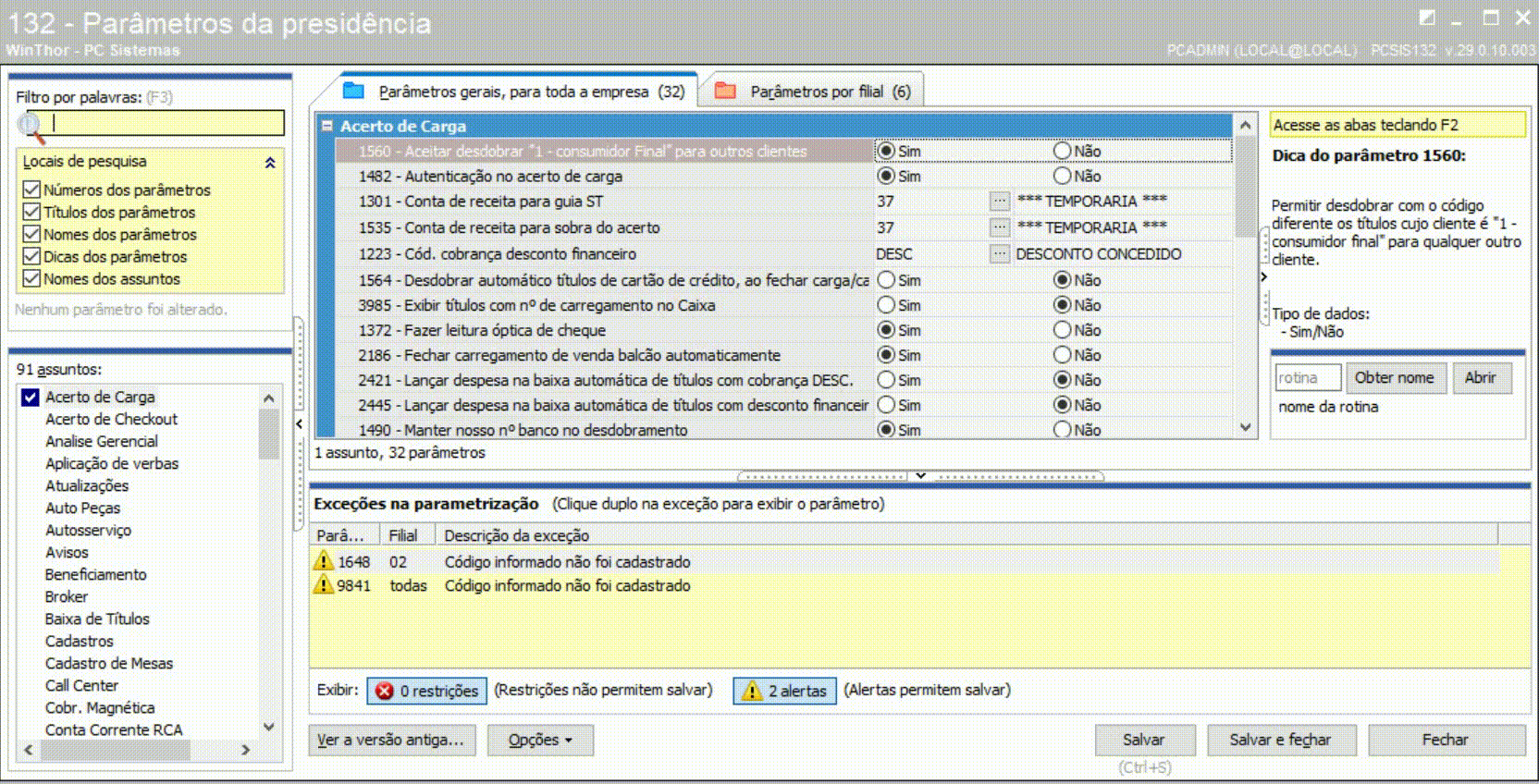Open lookup button for parameter 1301 conta ST
Viewport: 1539px width, 784px height.
(x=1000, y=201)
